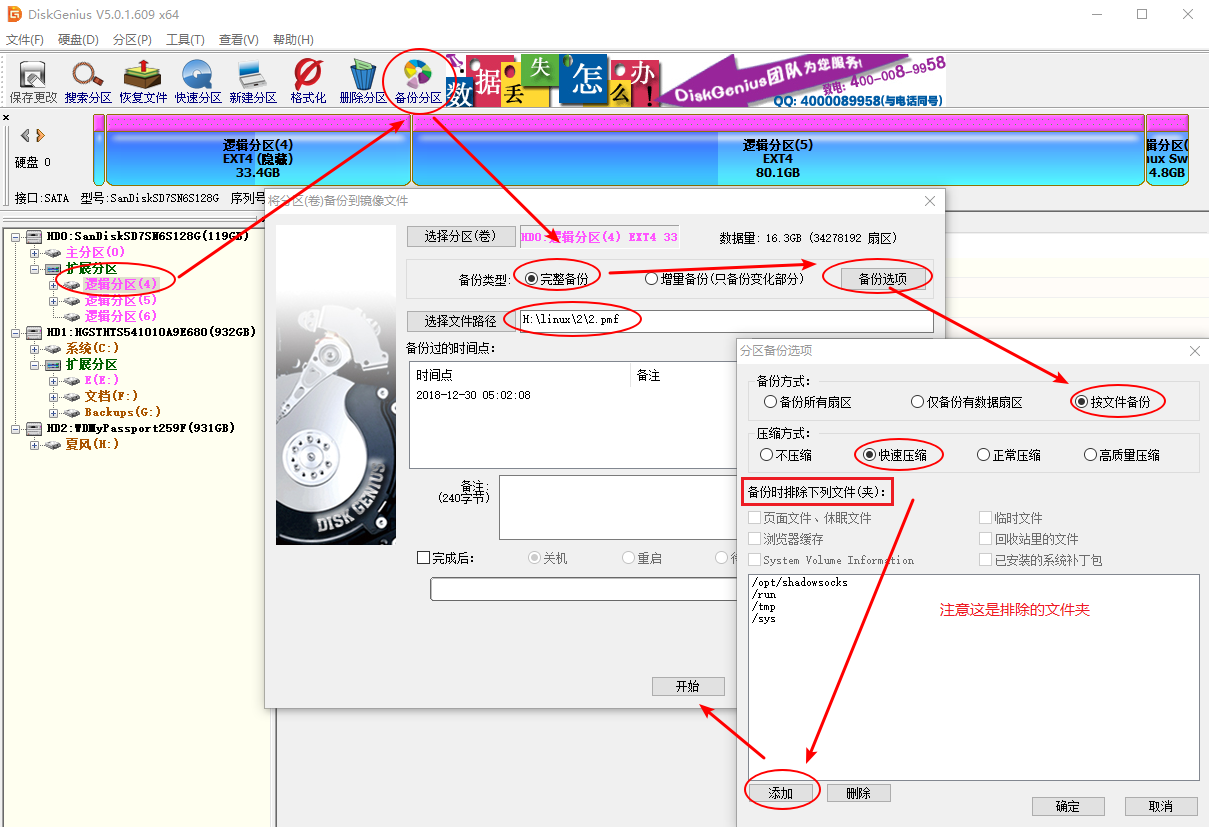
Task: Open Backup Options (备份选项) button
Action: click(883, 279)
